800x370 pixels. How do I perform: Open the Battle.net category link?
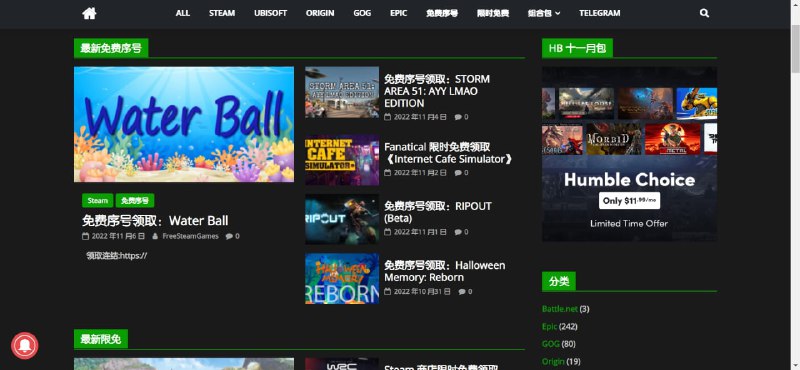[560, 309]
